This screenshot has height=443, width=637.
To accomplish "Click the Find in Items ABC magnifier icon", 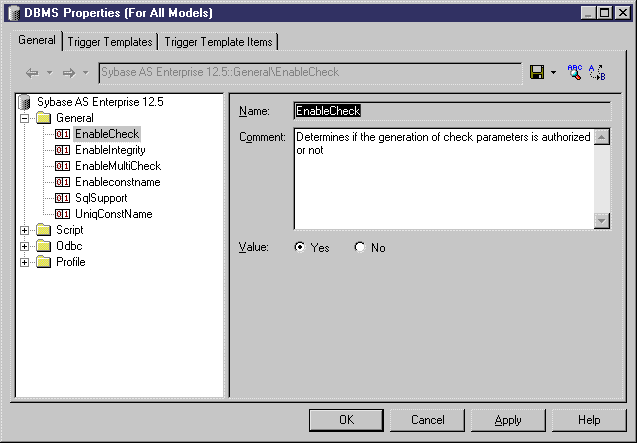I will [x=574, y=72].
